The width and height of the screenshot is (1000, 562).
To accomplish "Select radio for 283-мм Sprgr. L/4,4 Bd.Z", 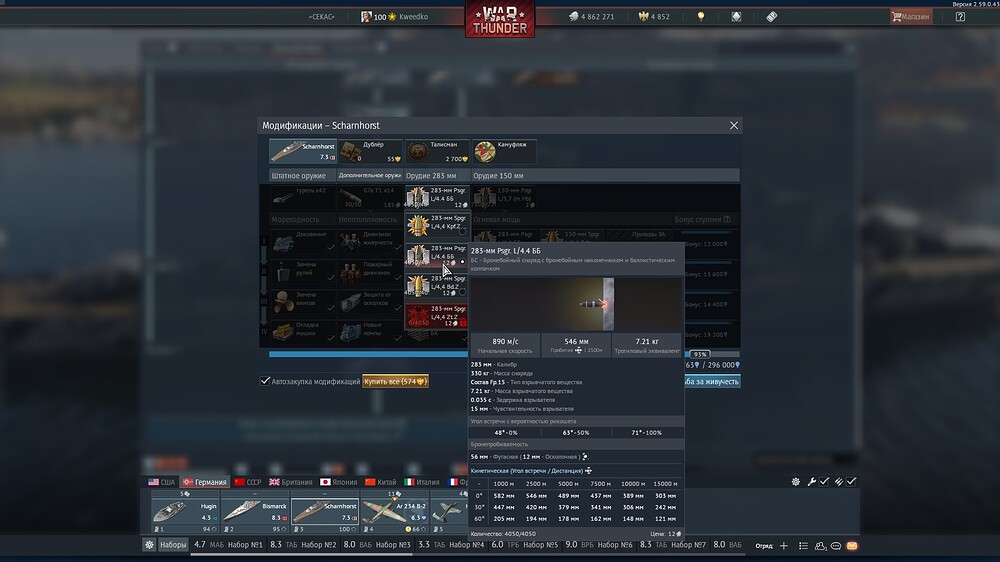I will tap(462, 292).
